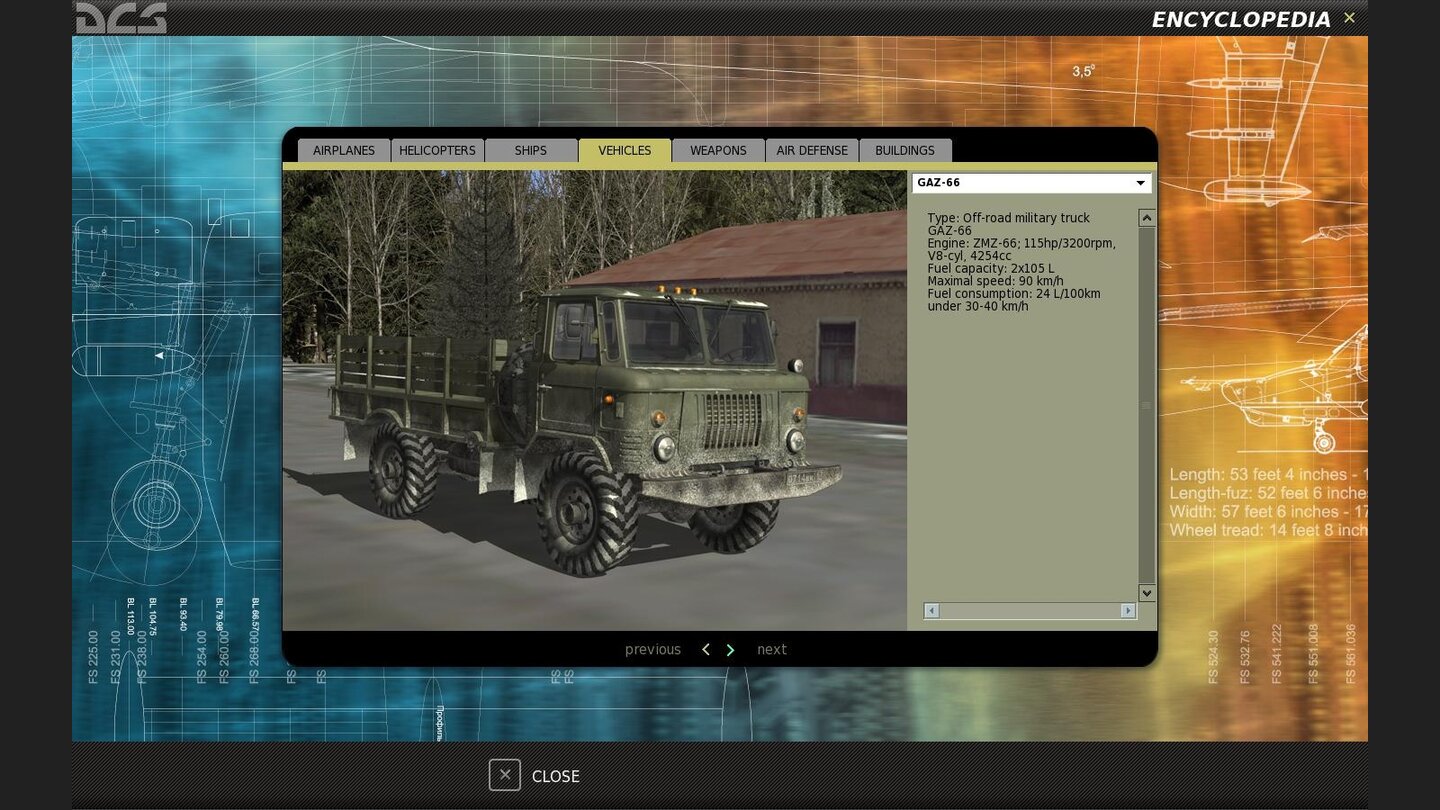
Task: Click the vertical scrollbar track in description
Action: [x=1147, y=405]
